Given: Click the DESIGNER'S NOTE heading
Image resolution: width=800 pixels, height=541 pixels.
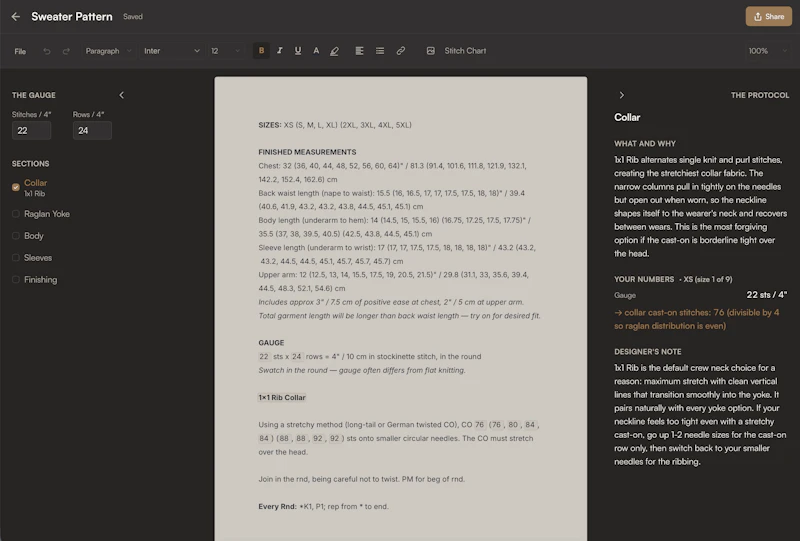Looking at the screenshot, I should [647, 352].
